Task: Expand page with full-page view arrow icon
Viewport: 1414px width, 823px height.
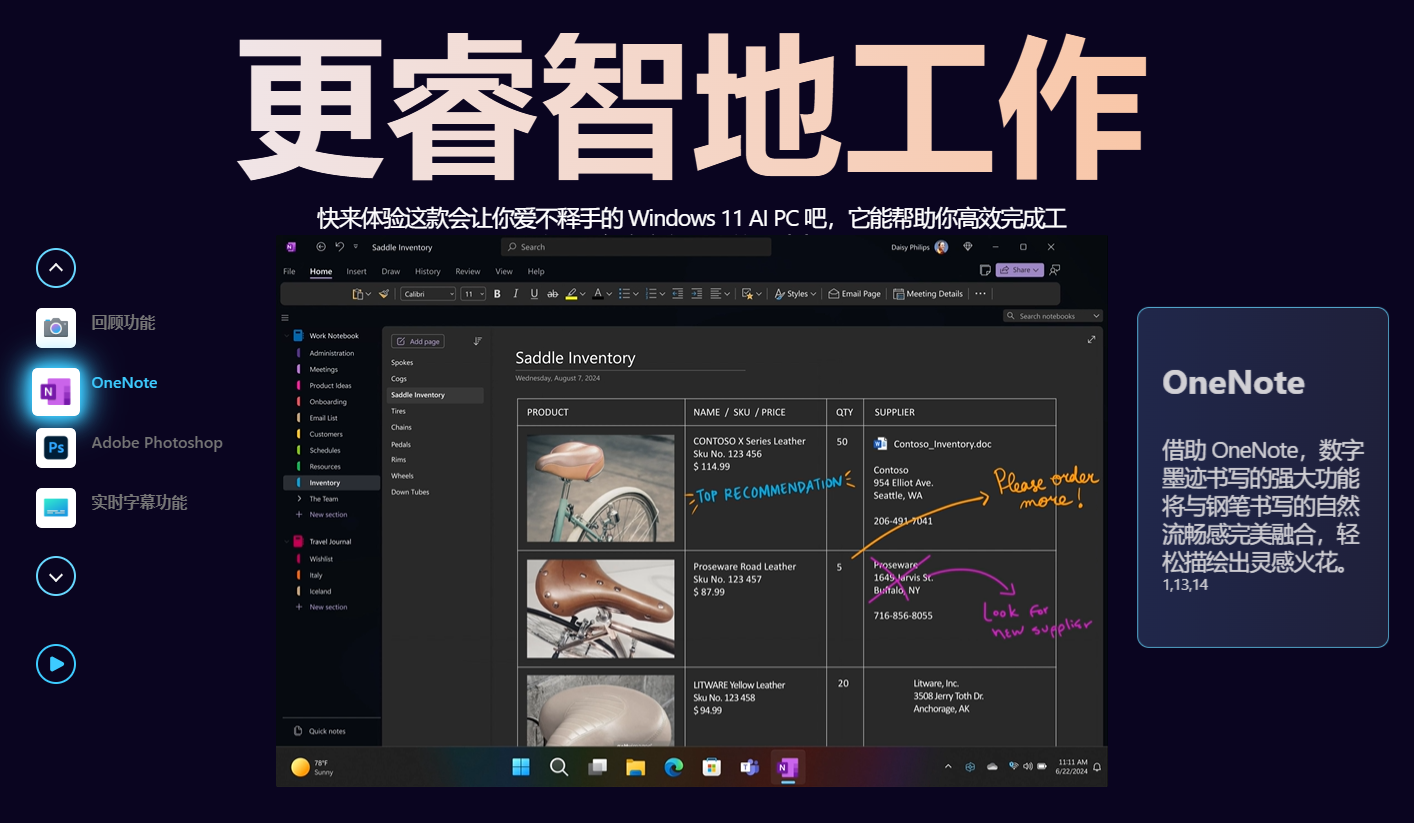Action: point(1091,339)
